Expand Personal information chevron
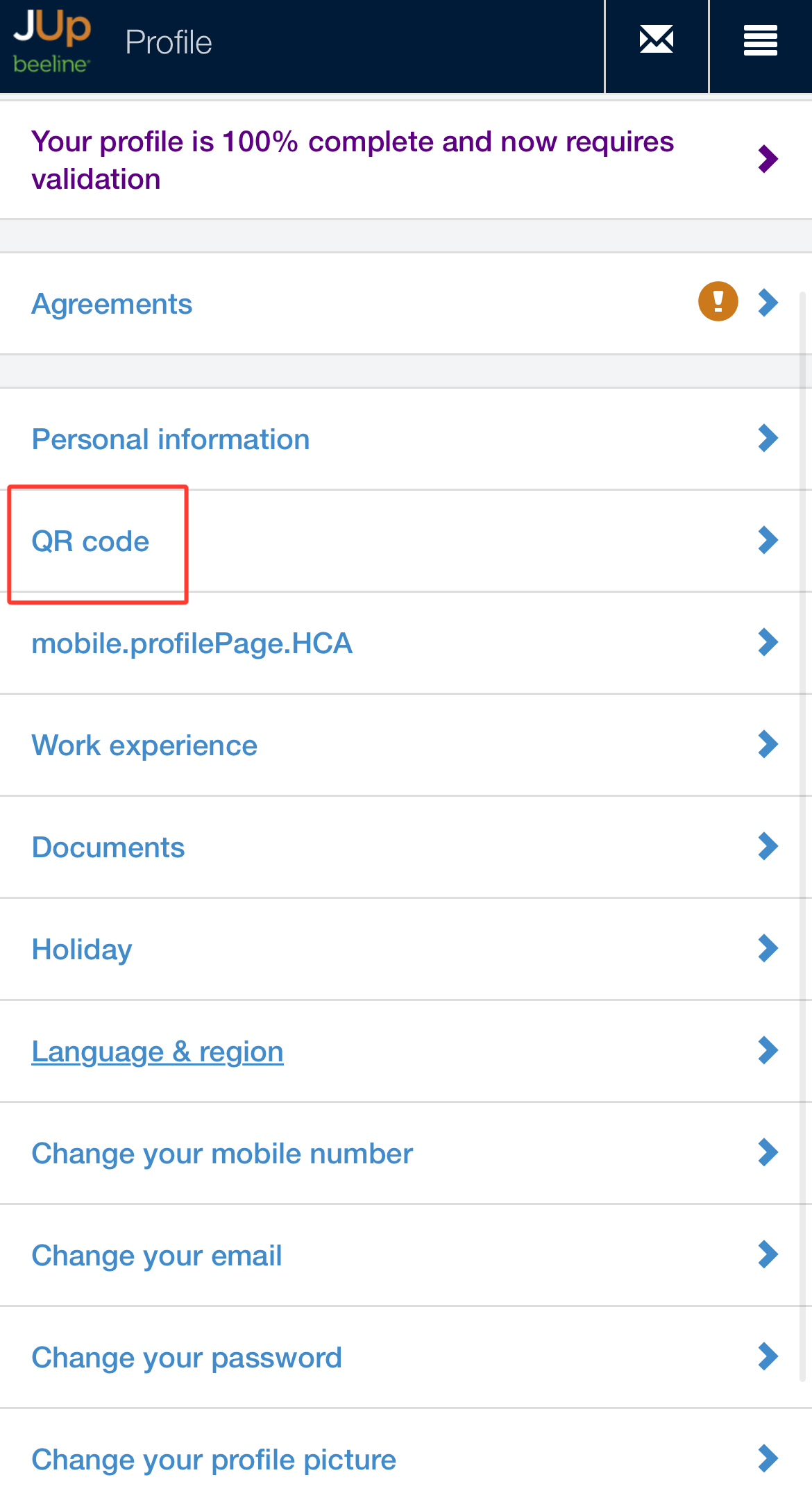 (x=768, y=438)
